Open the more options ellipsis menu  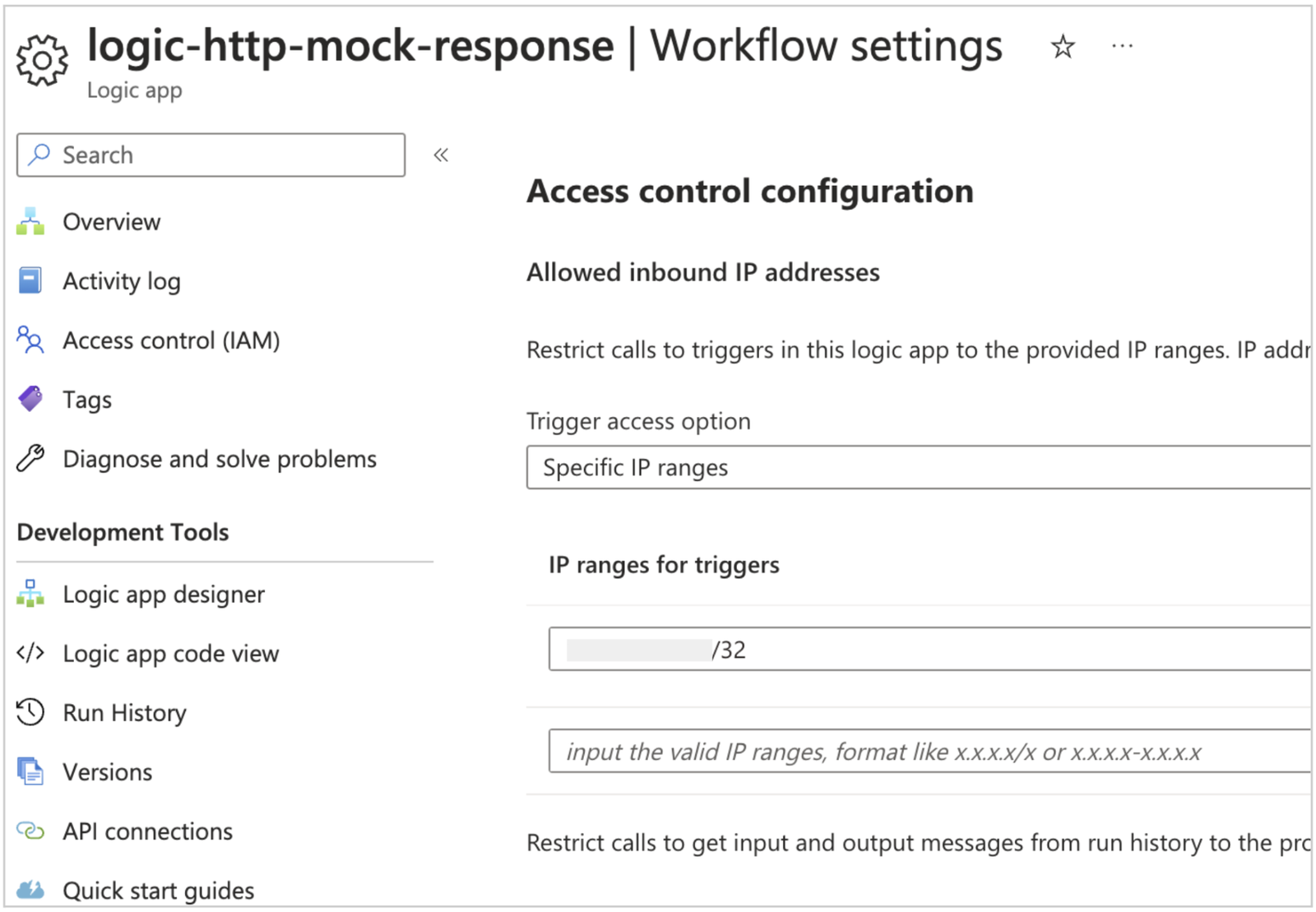(1122, 47)
